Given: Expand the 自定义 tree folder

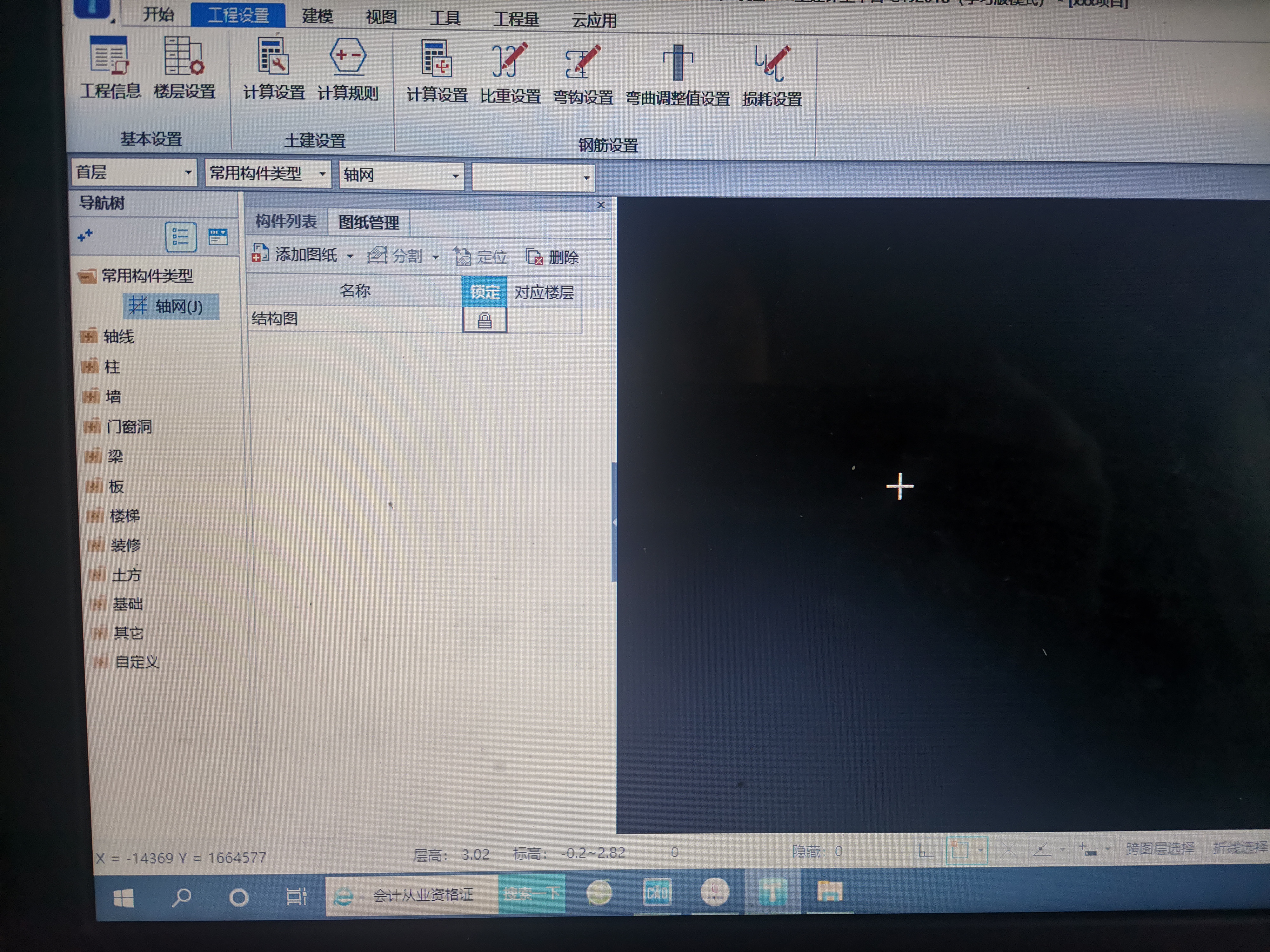Looking at the screenshot, I should tap(100, 662).
